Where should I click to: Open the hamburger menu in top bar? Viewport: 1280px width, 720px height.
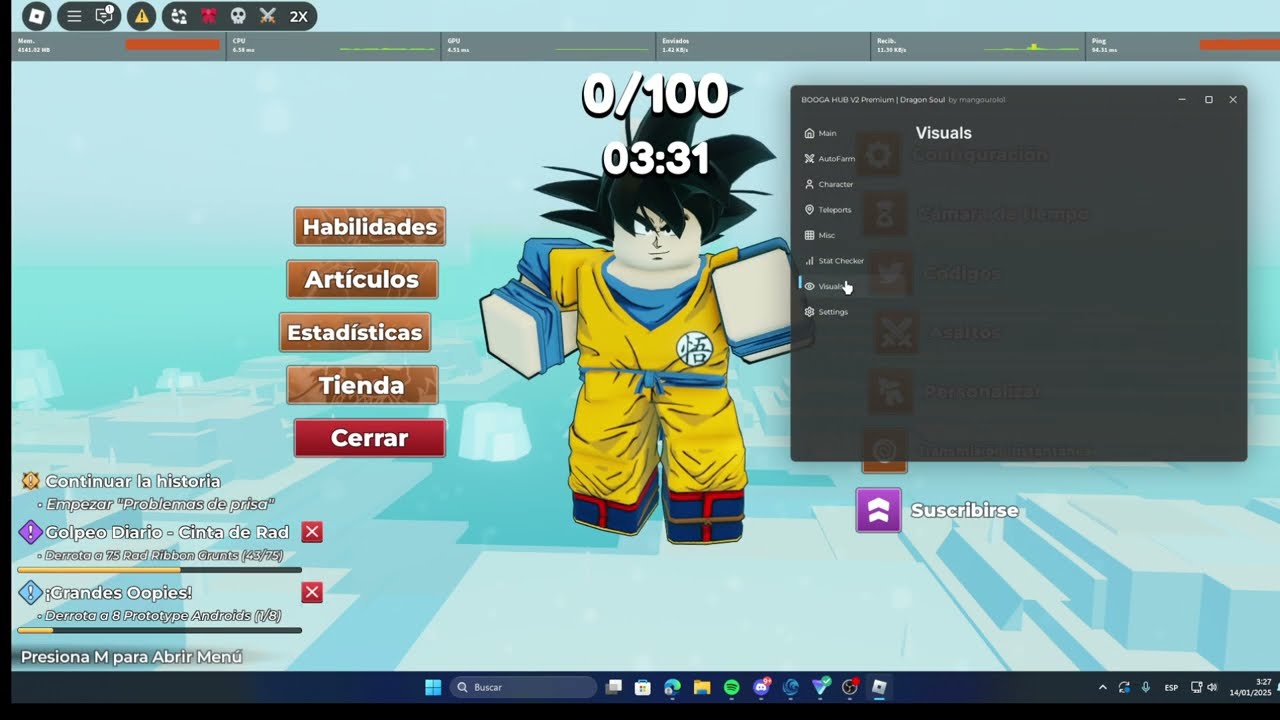coord(74,16)
